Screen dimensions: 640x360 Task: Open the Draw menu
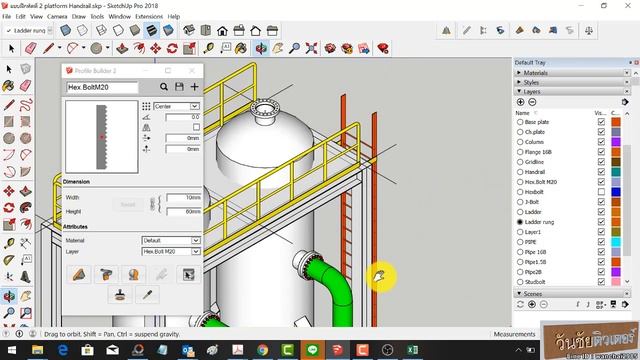79,17
